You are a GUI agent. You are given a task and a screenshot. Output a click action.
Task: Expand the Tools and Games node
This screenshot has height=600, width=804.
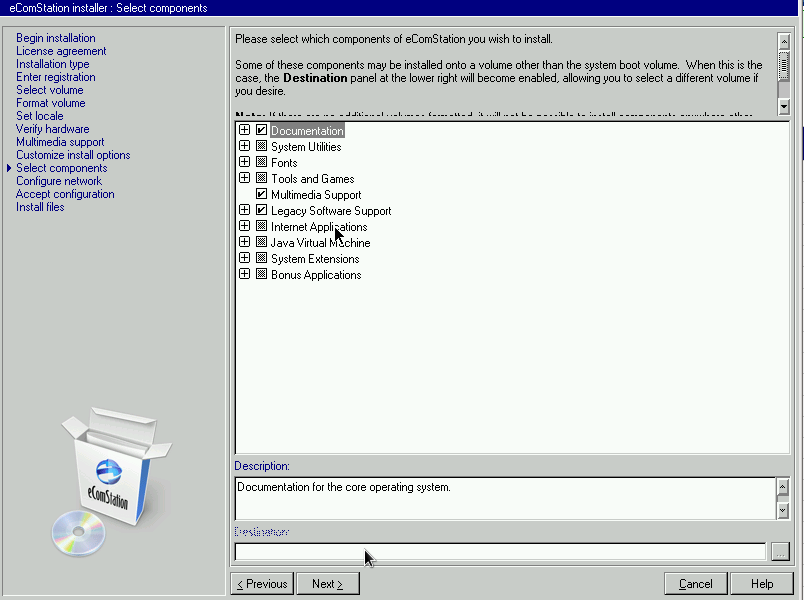pyautogui.click(x=245, y=178)
